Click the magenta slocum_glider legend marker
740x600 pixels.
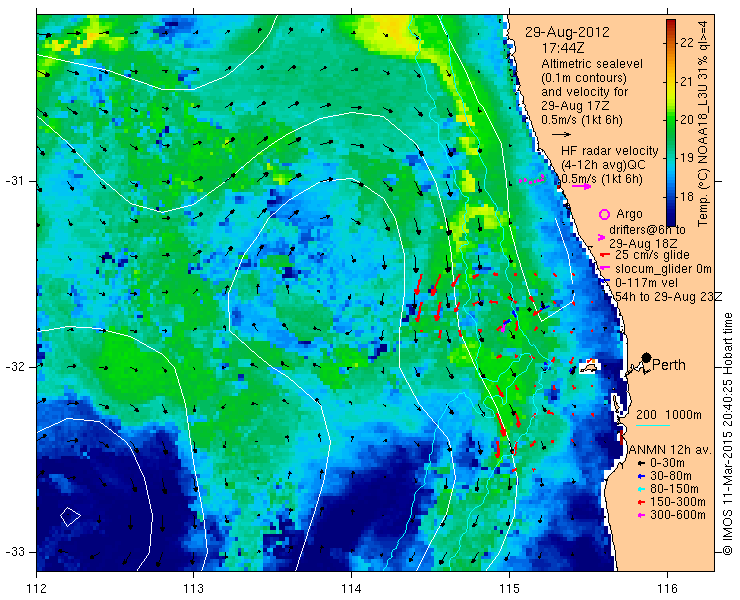point(603,269)
